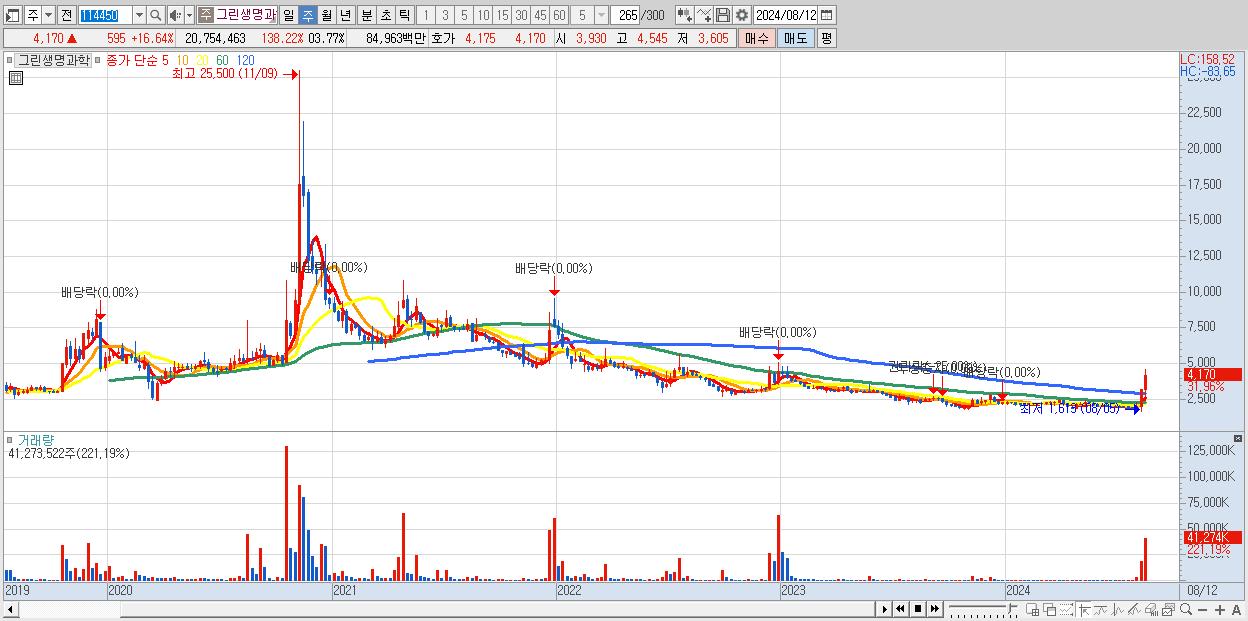This screenshot has width=1248, height=621.
Task: Click the speaker sound icon in toolbar
Action: [175, 15]
